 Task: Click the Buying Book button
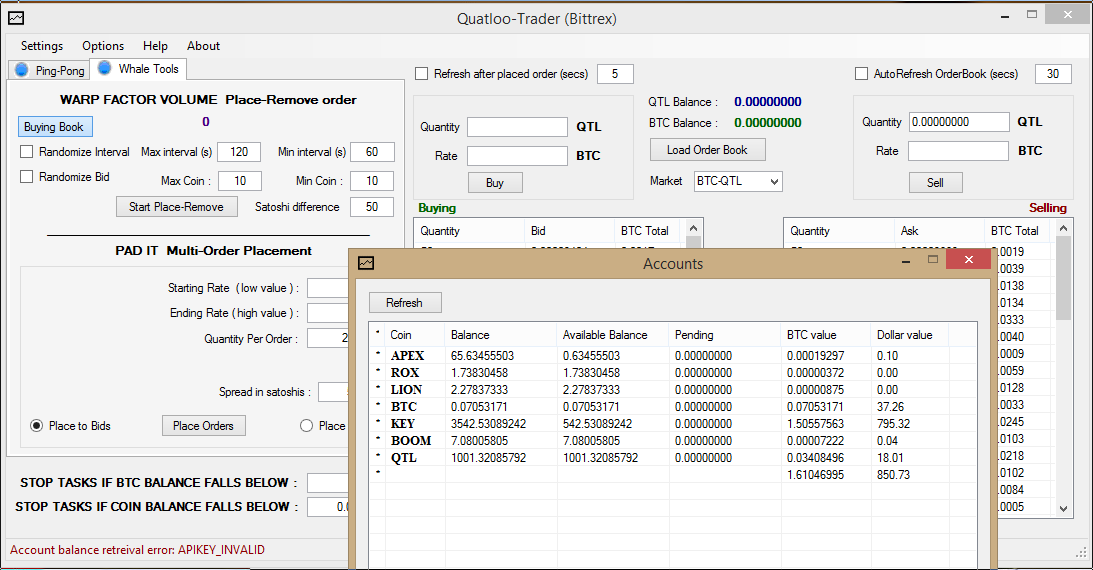55,127
